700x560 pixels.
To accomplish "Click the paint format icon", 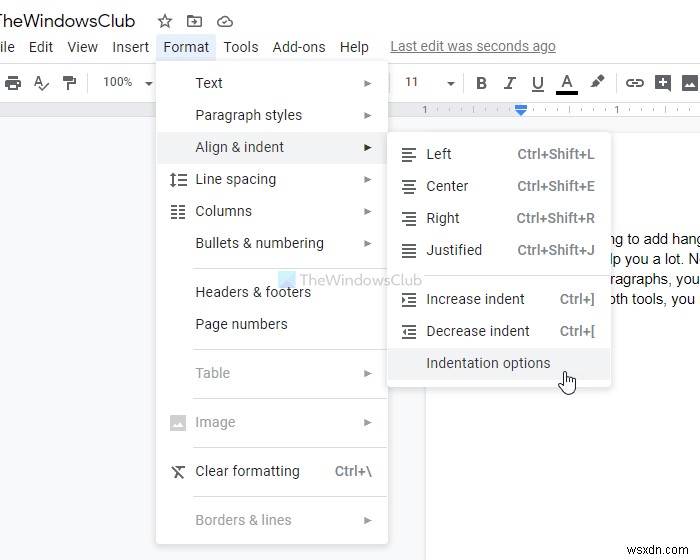I will [x=69, y=83].
